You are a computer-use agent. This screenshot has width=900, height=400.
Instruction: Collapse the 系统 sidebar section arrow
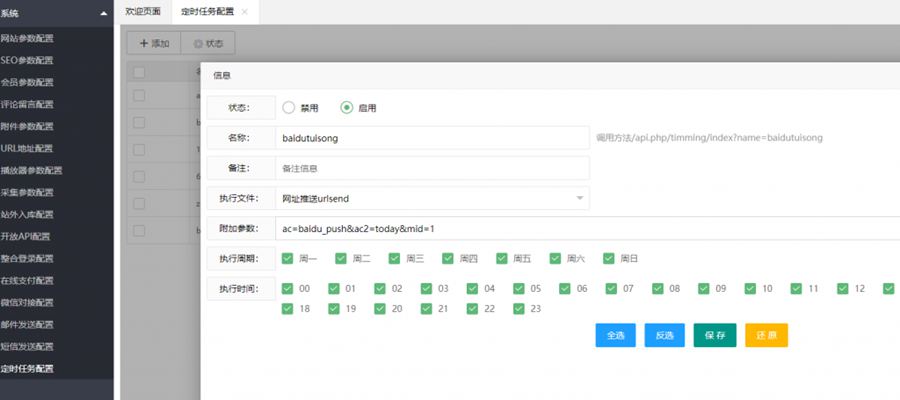[x=104, y=13]
